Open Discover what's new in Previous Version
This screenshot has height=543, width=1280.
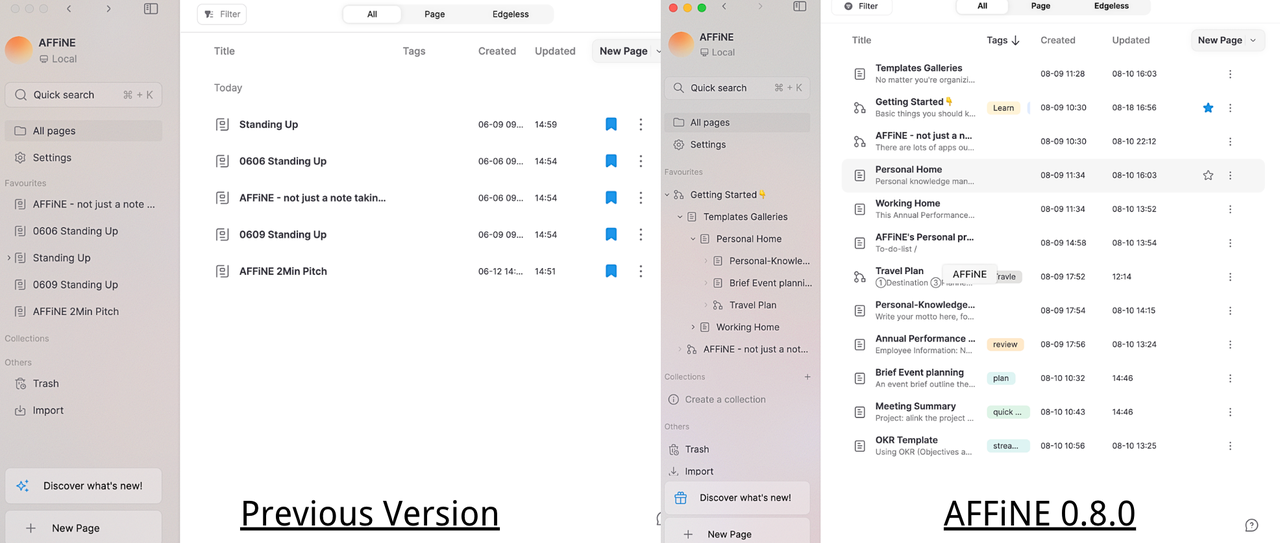point(83,486)
